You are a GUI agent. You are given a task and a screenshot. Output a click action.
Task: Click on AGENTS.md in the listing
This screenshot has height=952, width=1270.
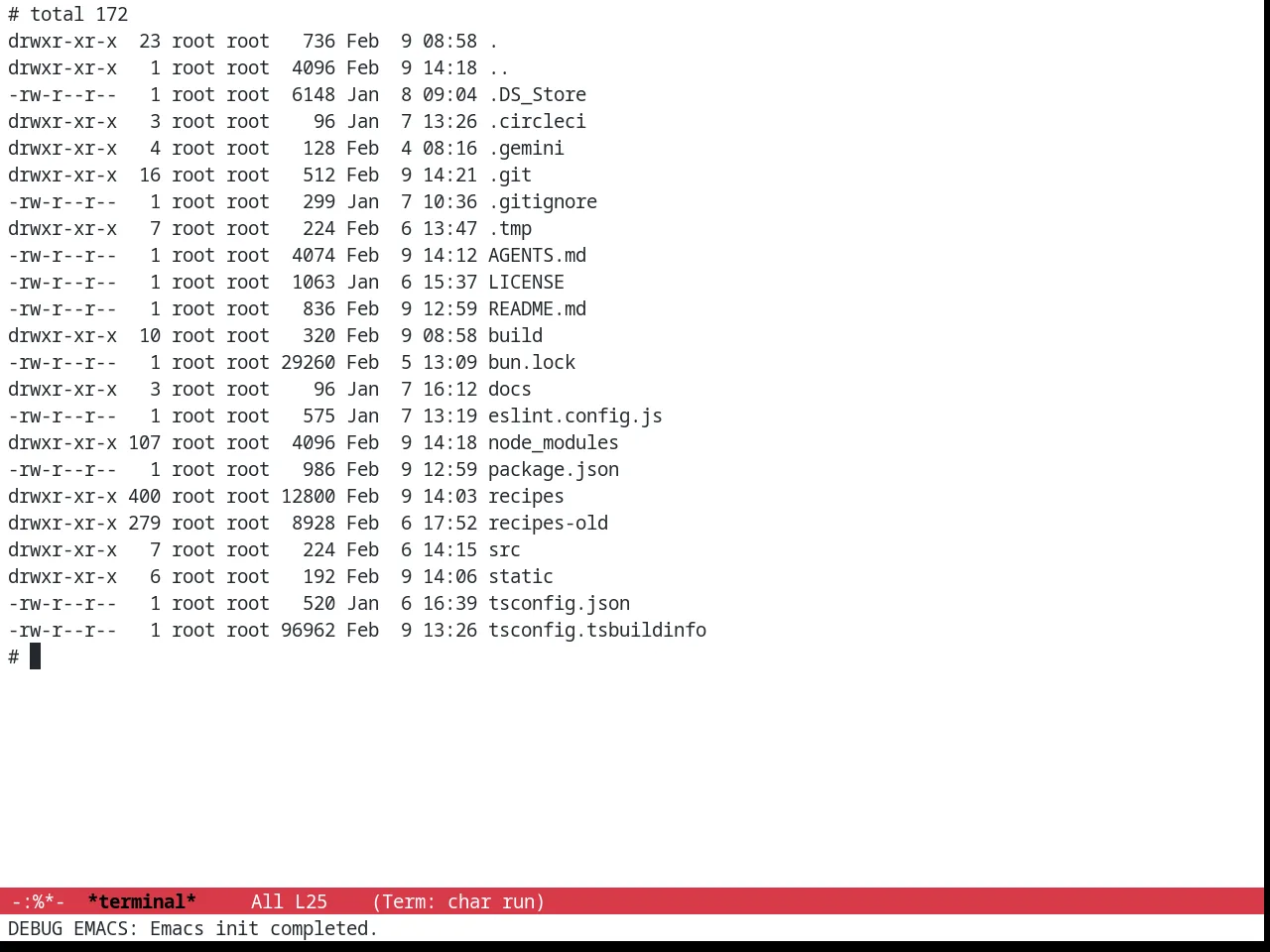[537, 255]
